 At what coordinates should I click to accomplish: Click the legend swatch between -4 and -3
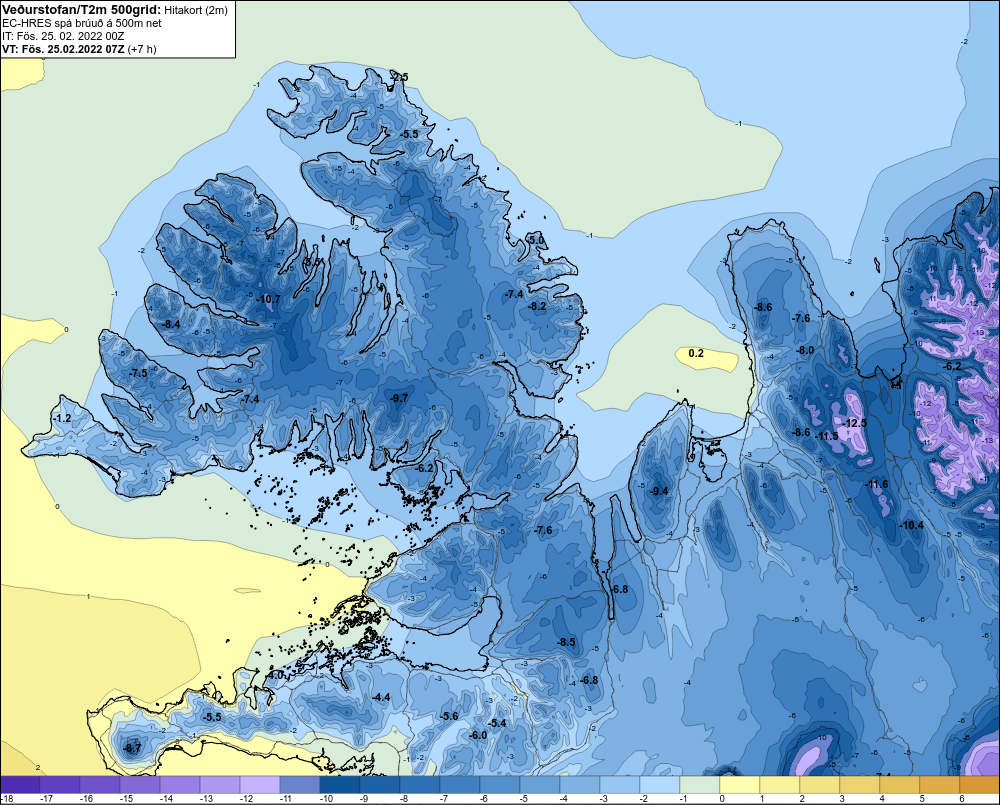coord(580,785)
